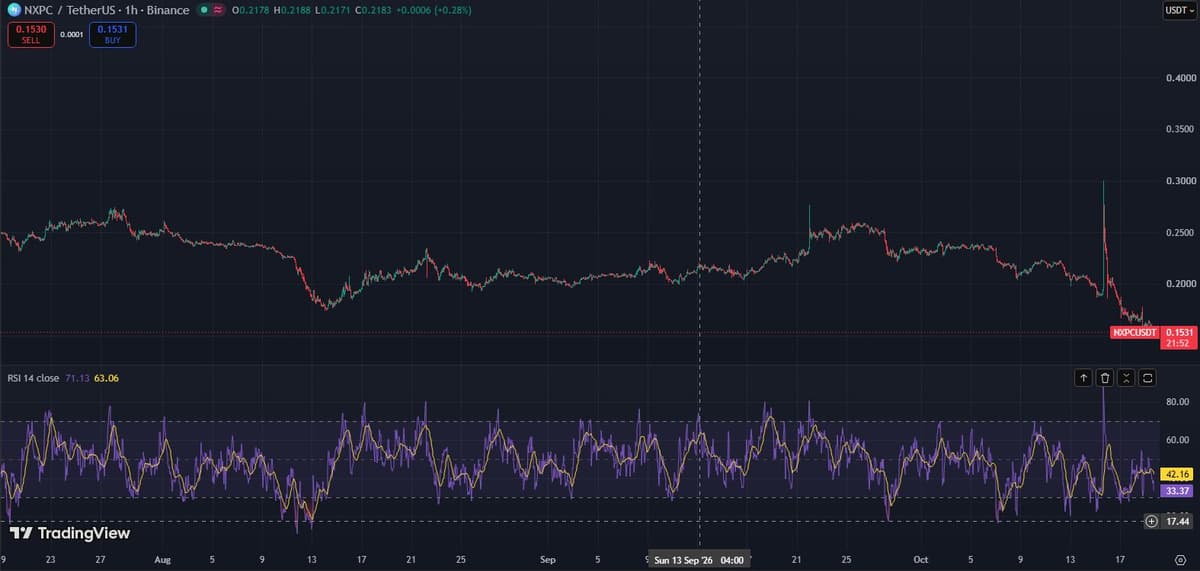The width and height of the screenshot is (1200, 571).
Task: Open chart settings gear icon at bottom right
Action: [1180, 559]
